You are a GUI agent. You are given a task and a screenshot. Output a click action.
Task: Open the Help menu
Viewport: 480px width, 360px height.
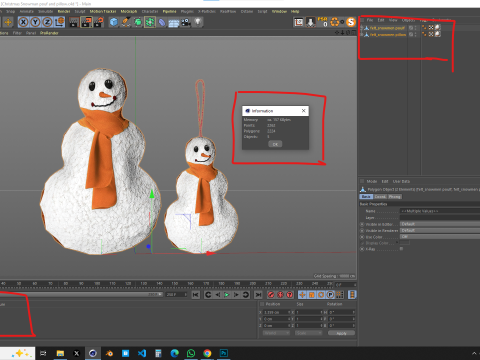pos(295,11)
